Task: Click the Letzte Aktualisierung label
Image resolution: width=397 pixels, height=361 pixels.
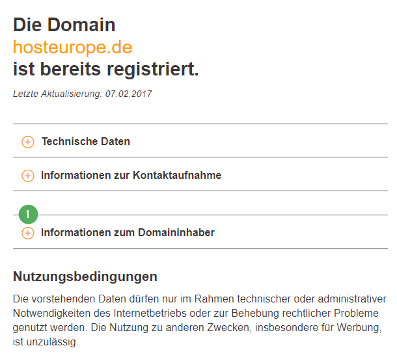Action: (57, 94)
